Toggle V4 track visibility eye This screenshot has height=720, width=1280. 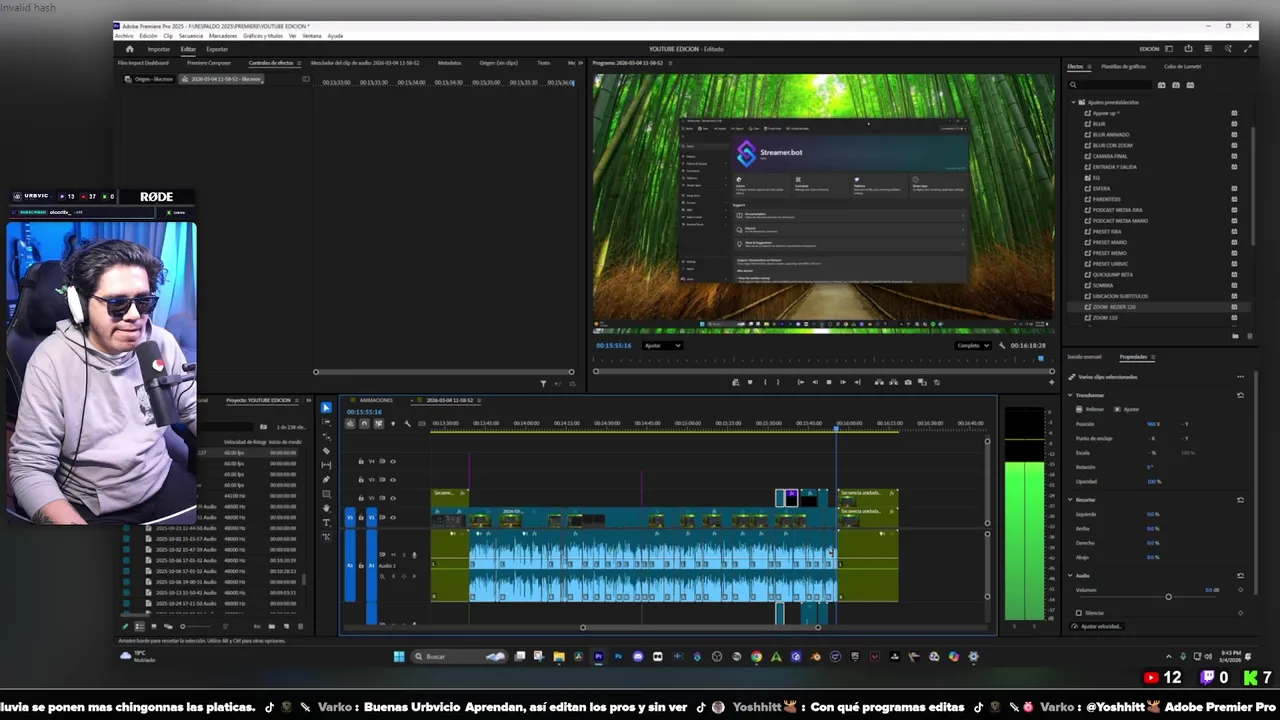point(392,462)
